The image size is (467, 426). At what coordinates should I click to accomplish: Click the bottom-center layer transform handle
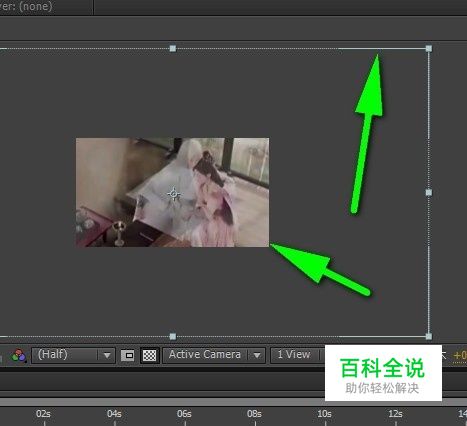pos(173,336)
